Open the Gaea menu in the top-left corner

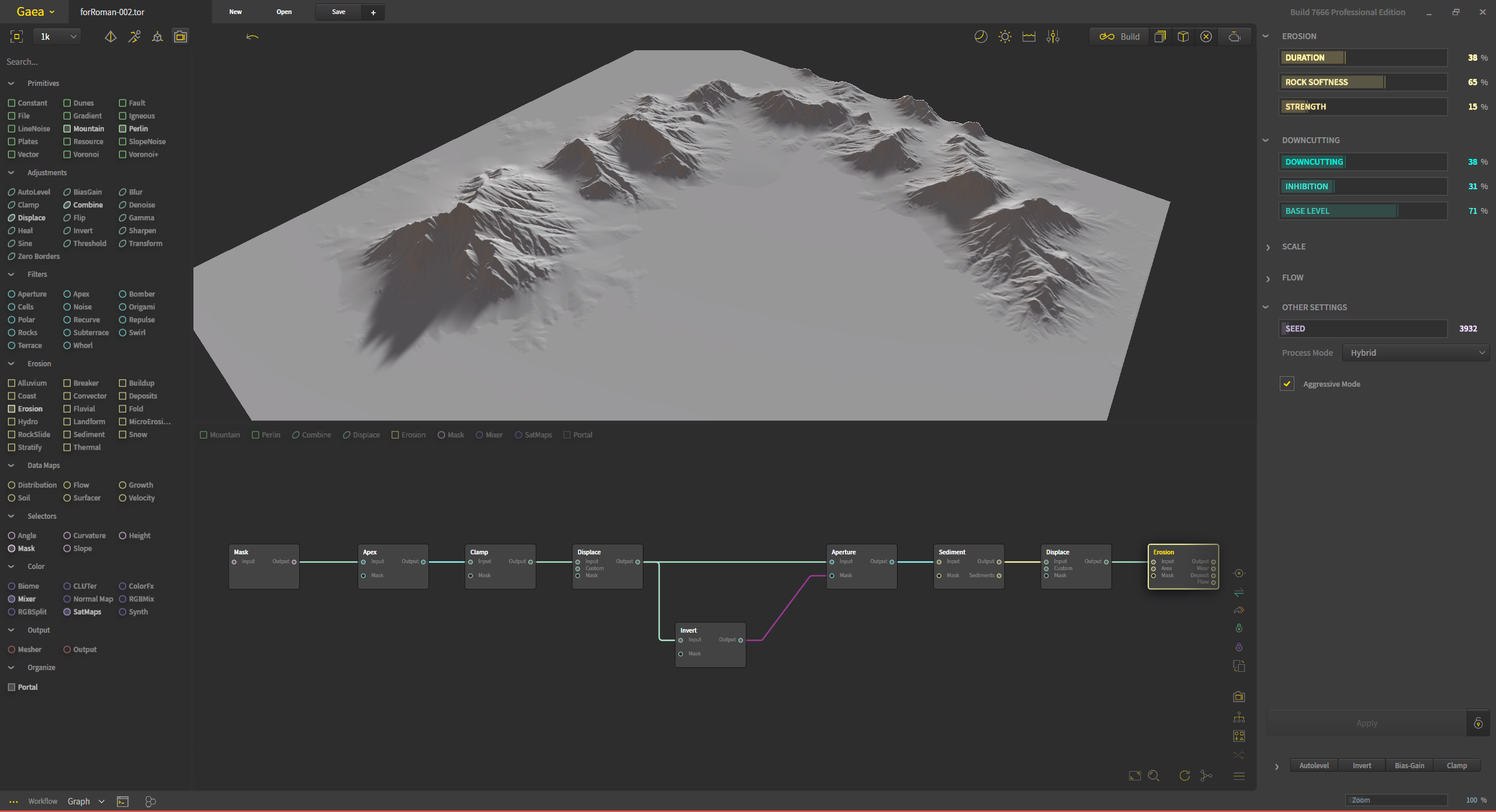33,11
